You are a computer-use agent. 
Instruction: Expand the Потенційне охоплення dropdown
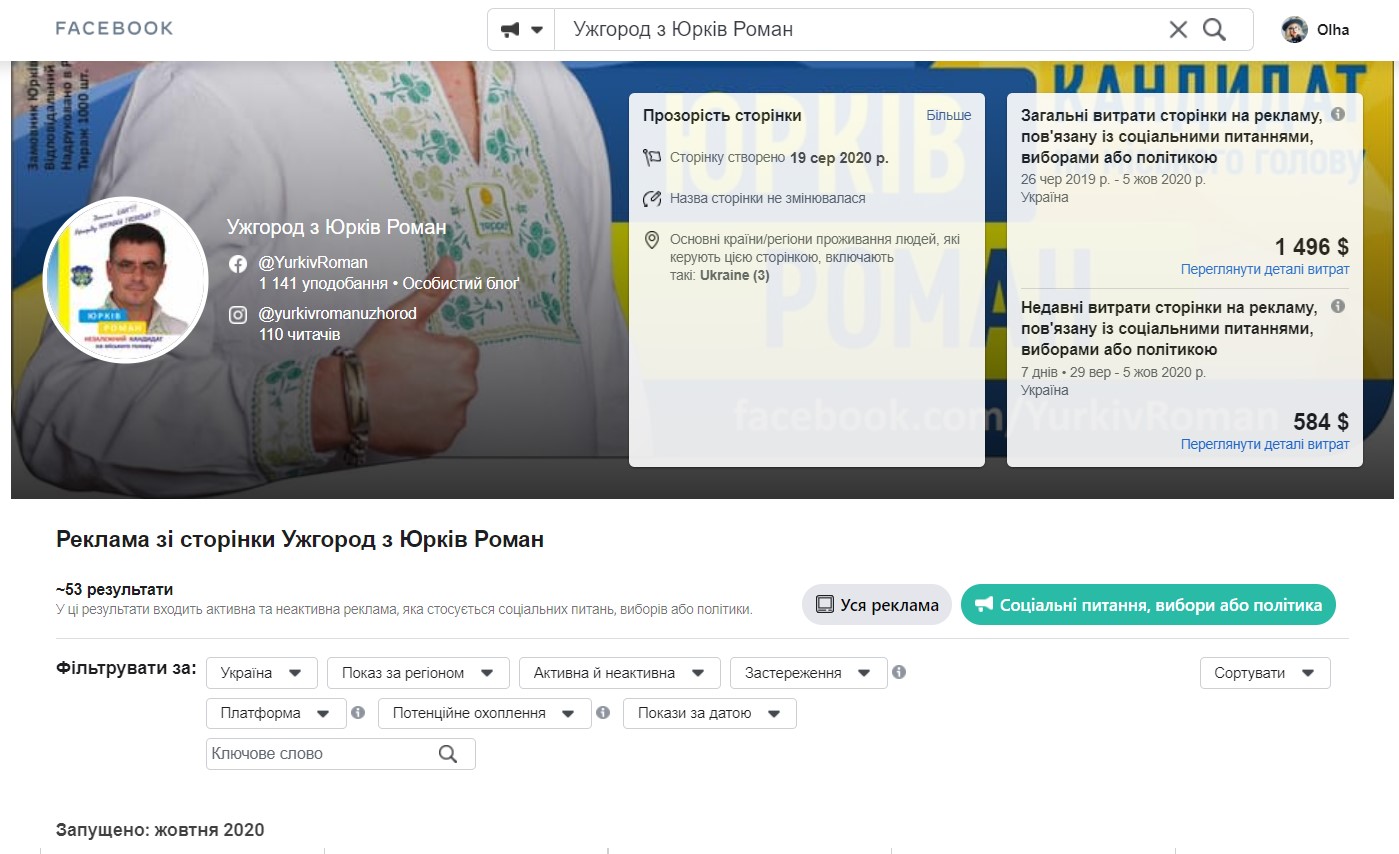tap(485, 714)
